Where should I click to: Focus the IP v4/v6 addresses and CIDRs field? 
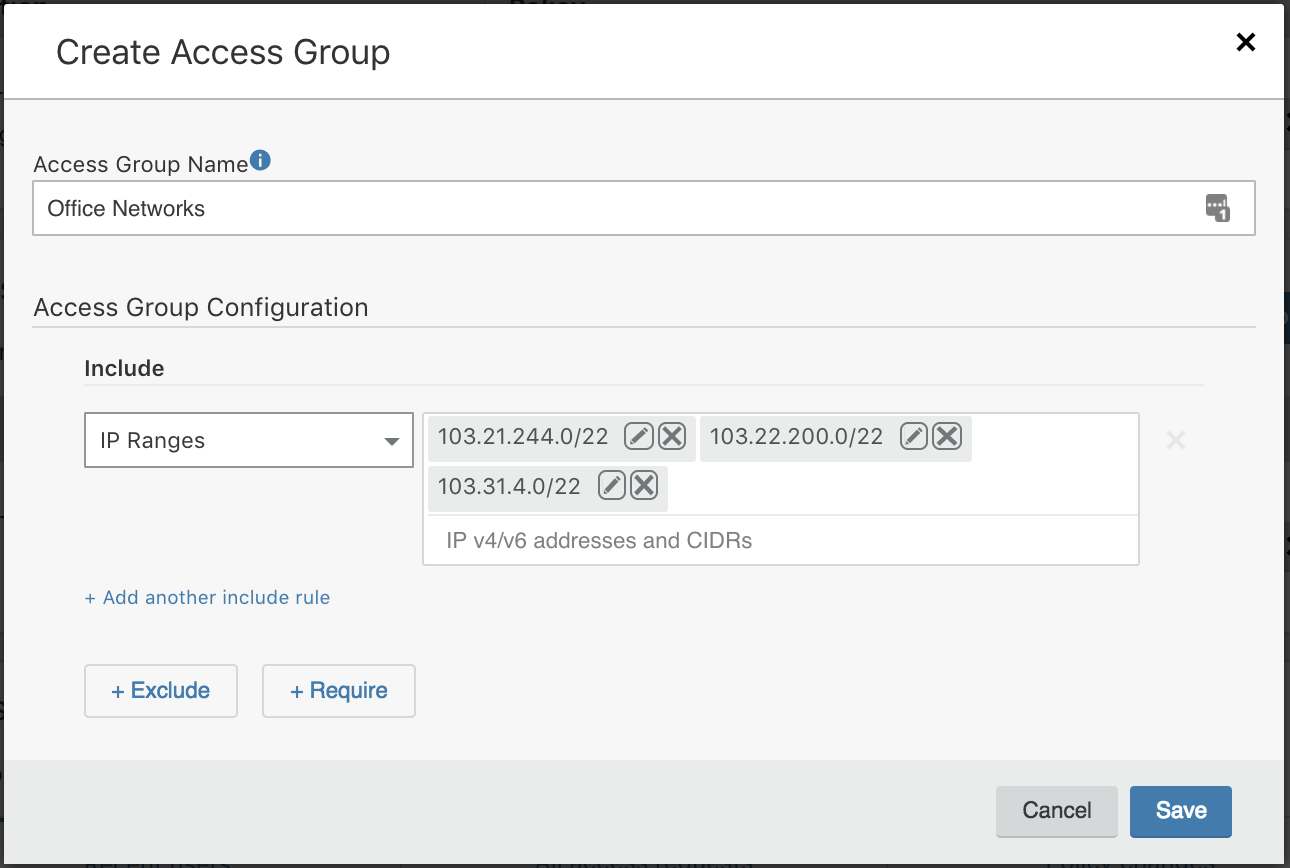(781, 541)
